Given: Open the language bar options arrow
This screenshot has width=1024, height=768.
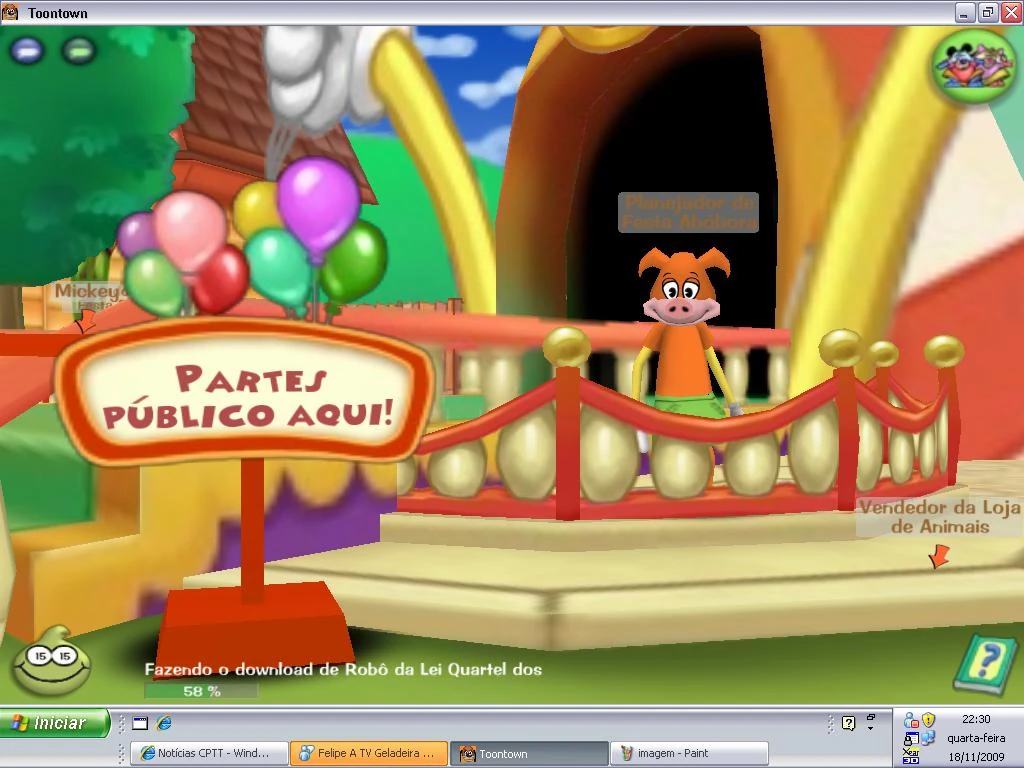Looking at the screenshot, I should click(x=871, y=728).
